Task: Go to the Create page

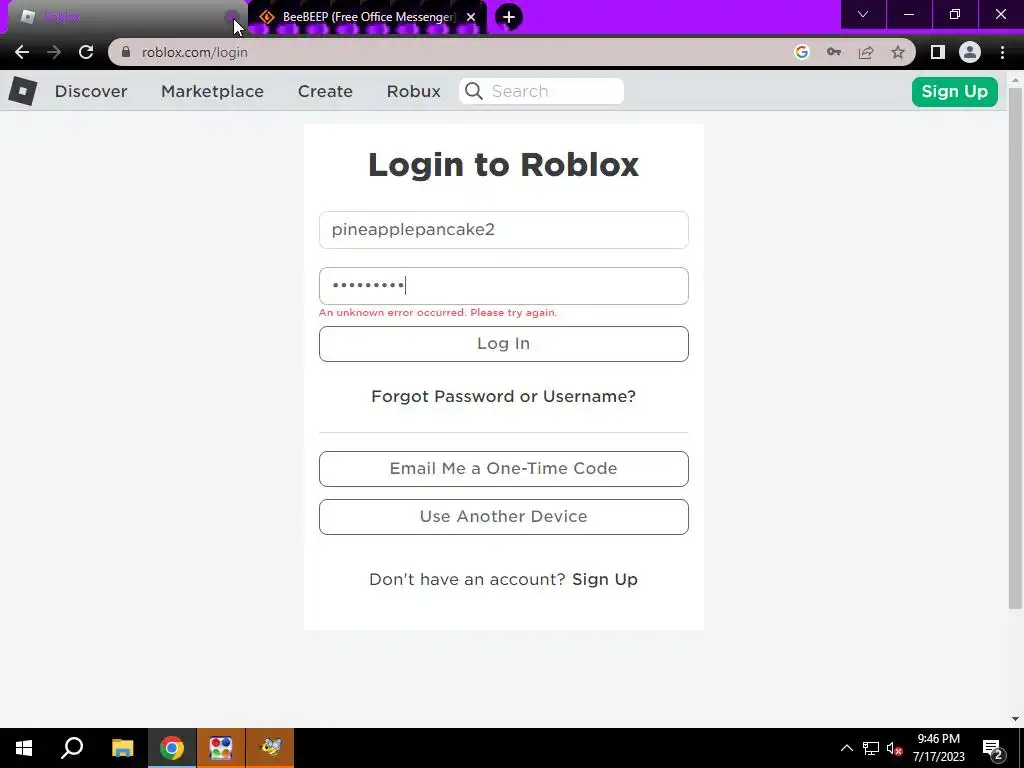Action: [x=325, y=91]
